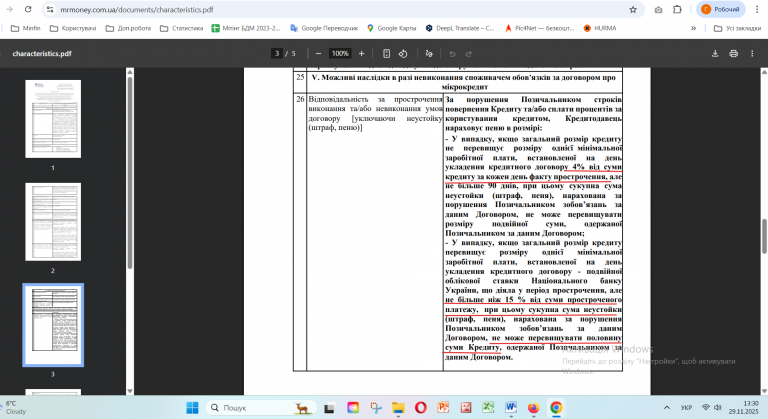Click the undo arrow in PDF toolbar

click(452, 53)
